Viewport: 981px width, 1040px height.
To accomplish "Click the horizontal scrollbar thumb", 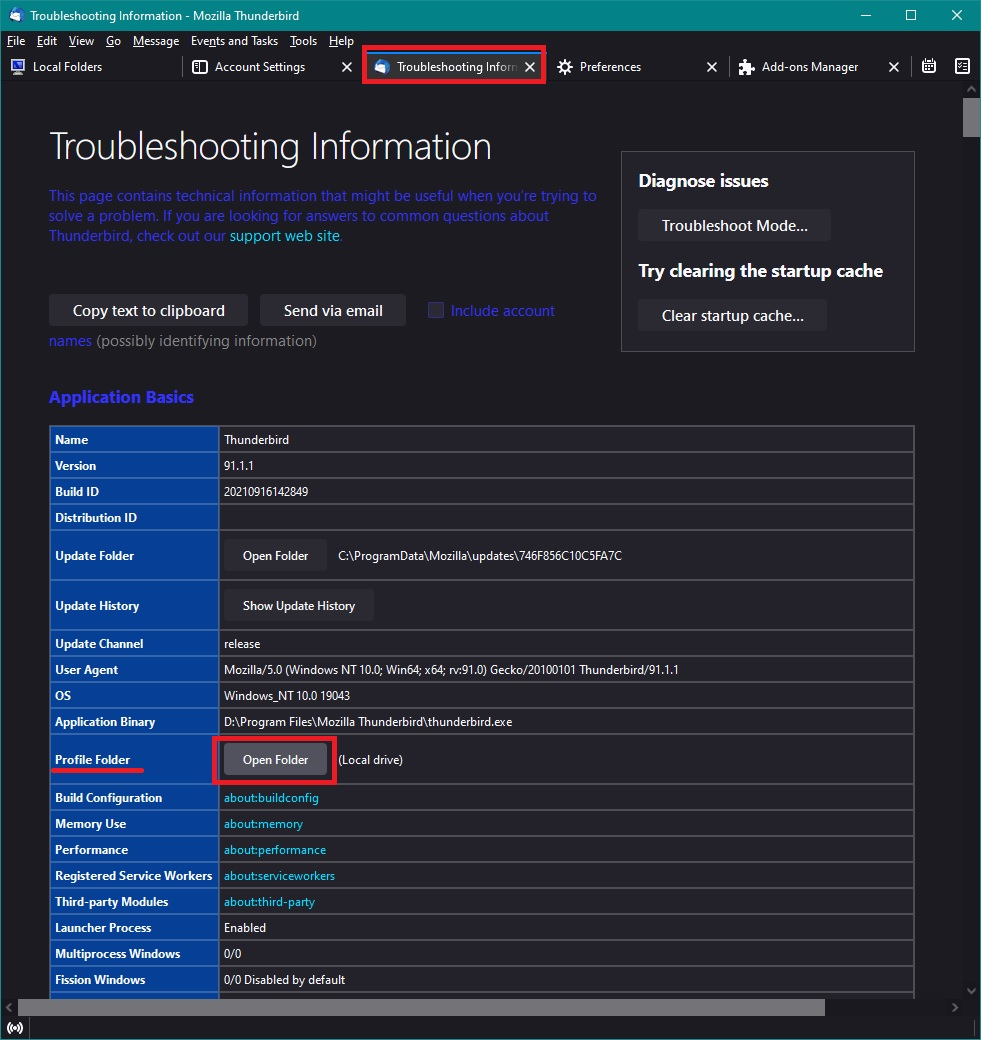I will coord(420,1007).
